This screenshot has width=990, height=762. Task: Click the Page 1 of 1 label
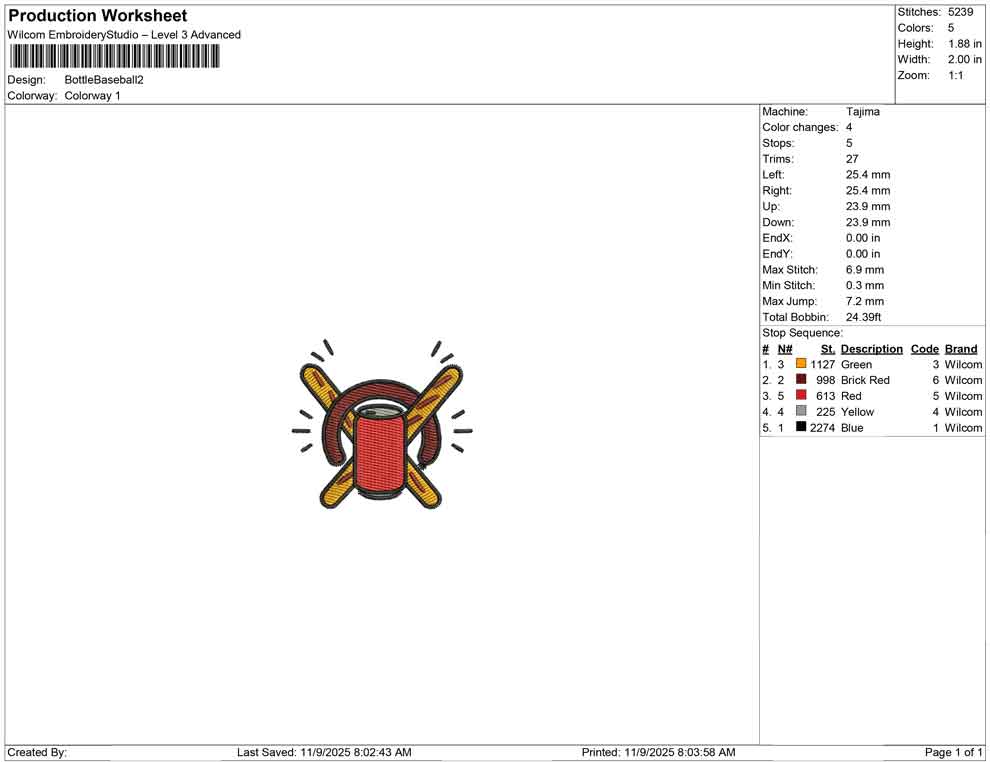pos(953,752)
